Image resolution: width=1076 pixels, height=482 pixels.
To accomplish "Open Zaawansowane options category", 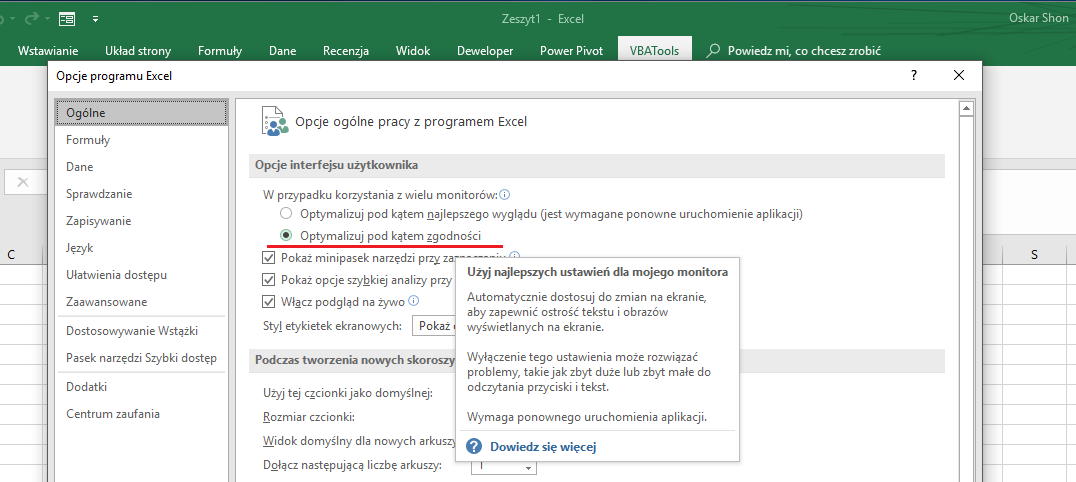I will point(141,302).
